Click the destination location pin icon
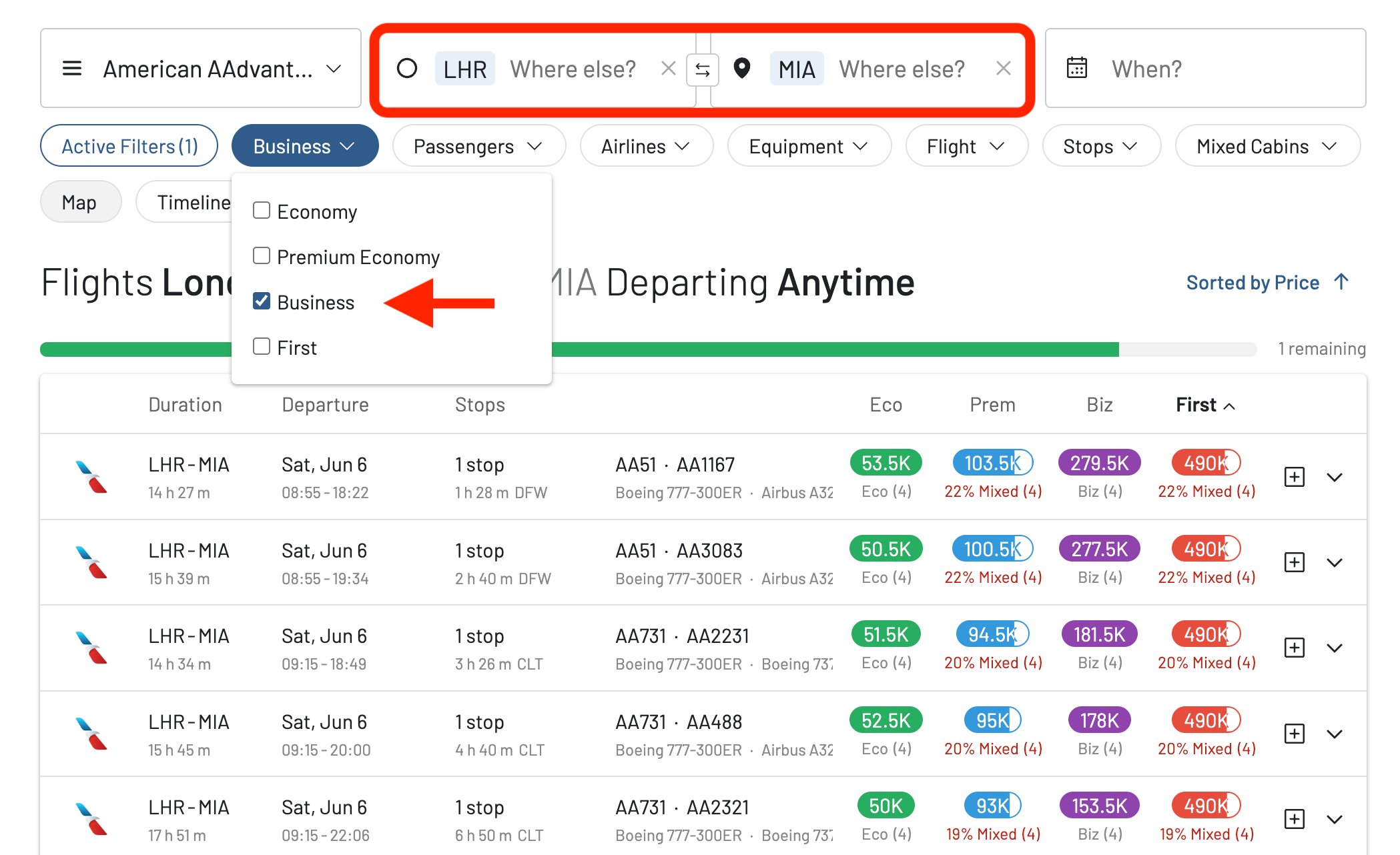 (x=743, y=67)
